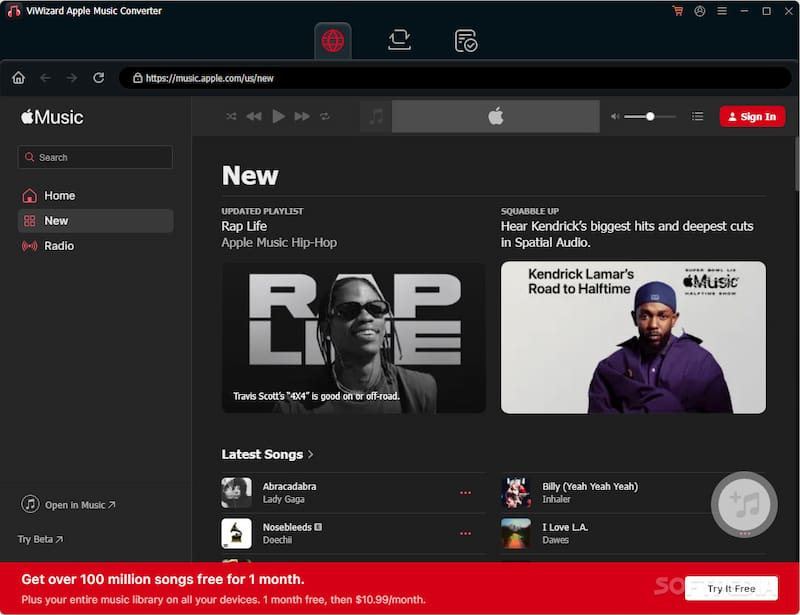Open Home in the sidebar
Image resolution: width=800 pixels, height=615 pixels.
[95, 195]
